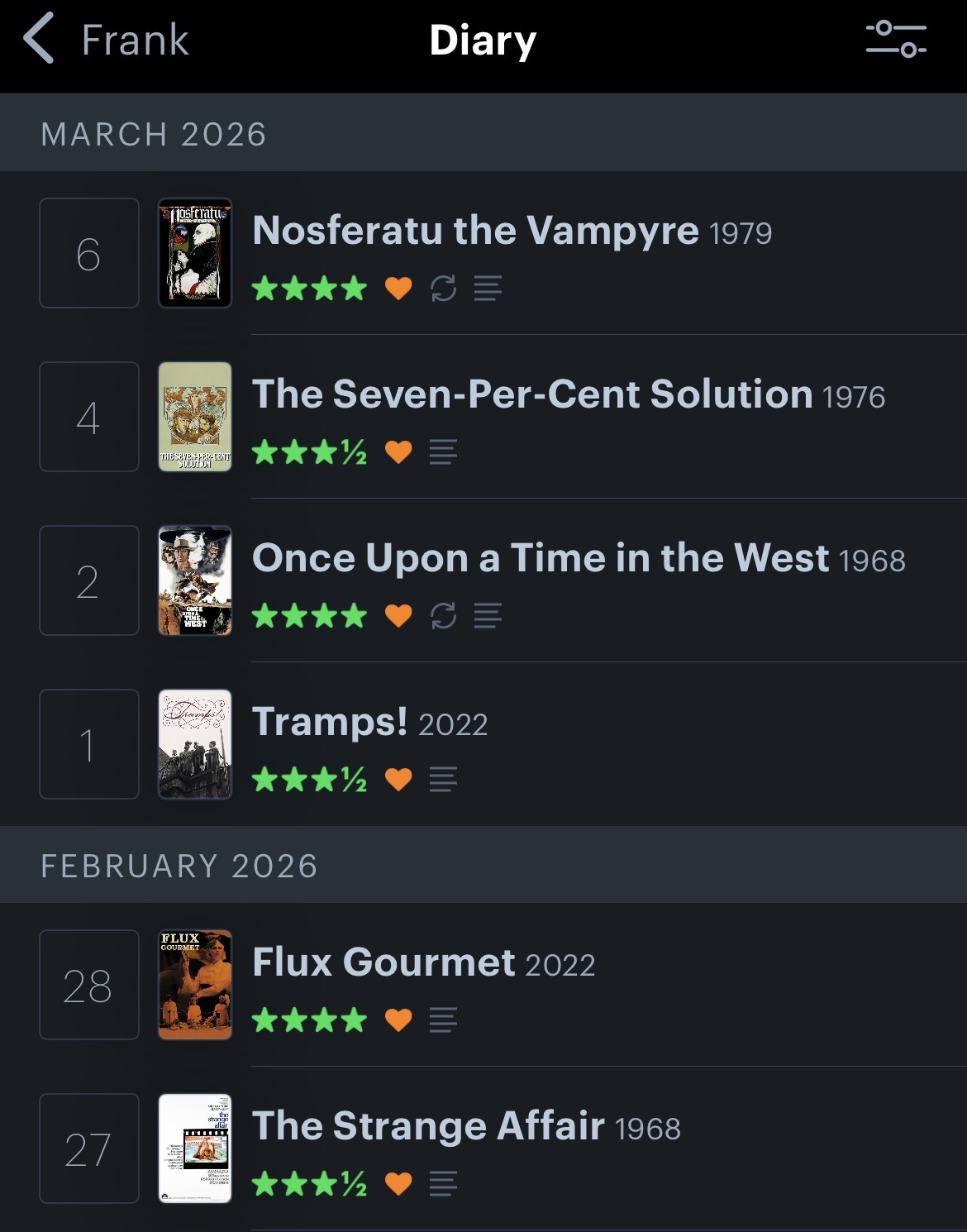Viewport: 967px width, 1232px height.
Task: Open The Strange Affair film title
Action: [x=428, y=1126]
